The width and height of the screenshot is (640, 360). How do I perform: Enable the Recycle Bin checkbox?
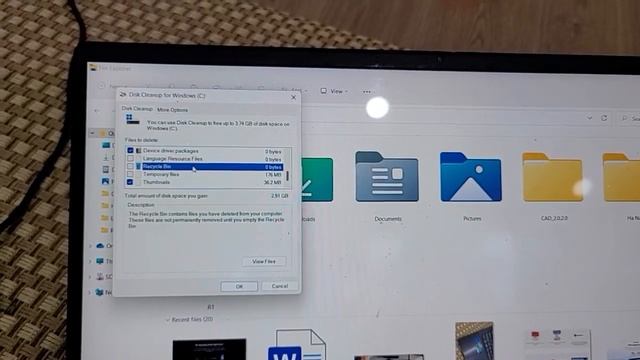pos(130,166)
